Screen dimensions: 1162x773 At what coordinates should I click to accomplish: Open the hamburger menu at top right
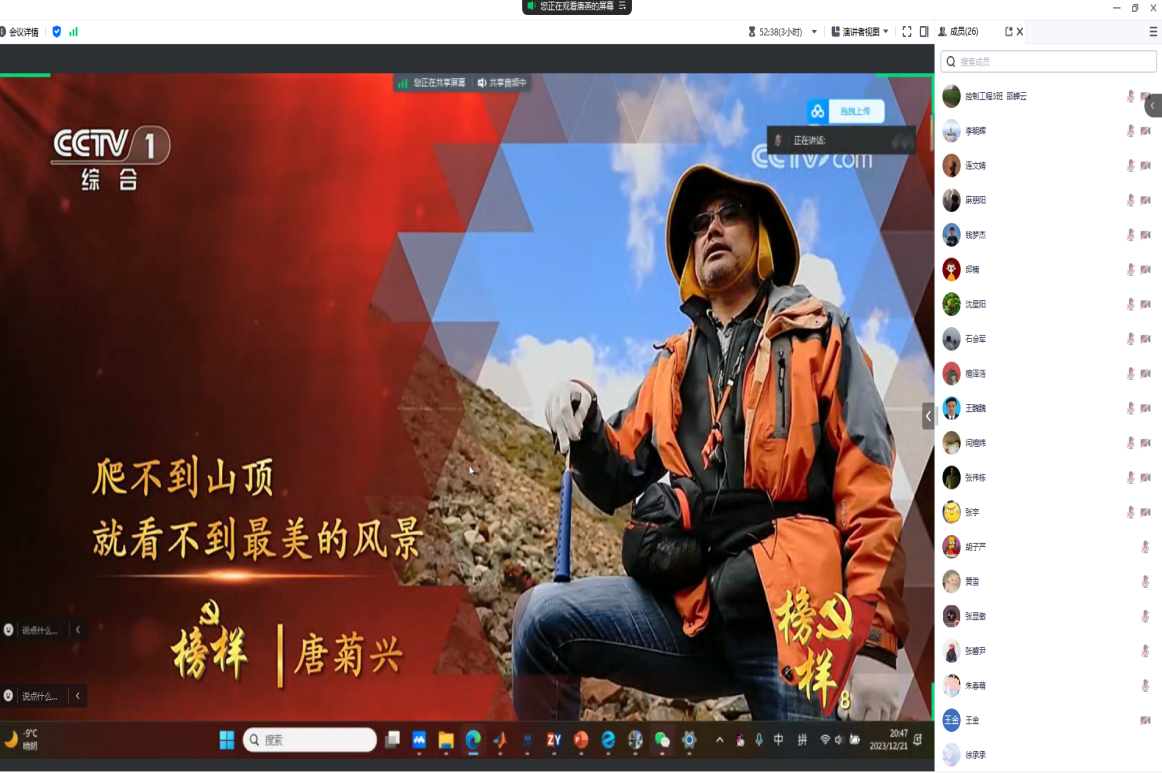[1153, 32]
